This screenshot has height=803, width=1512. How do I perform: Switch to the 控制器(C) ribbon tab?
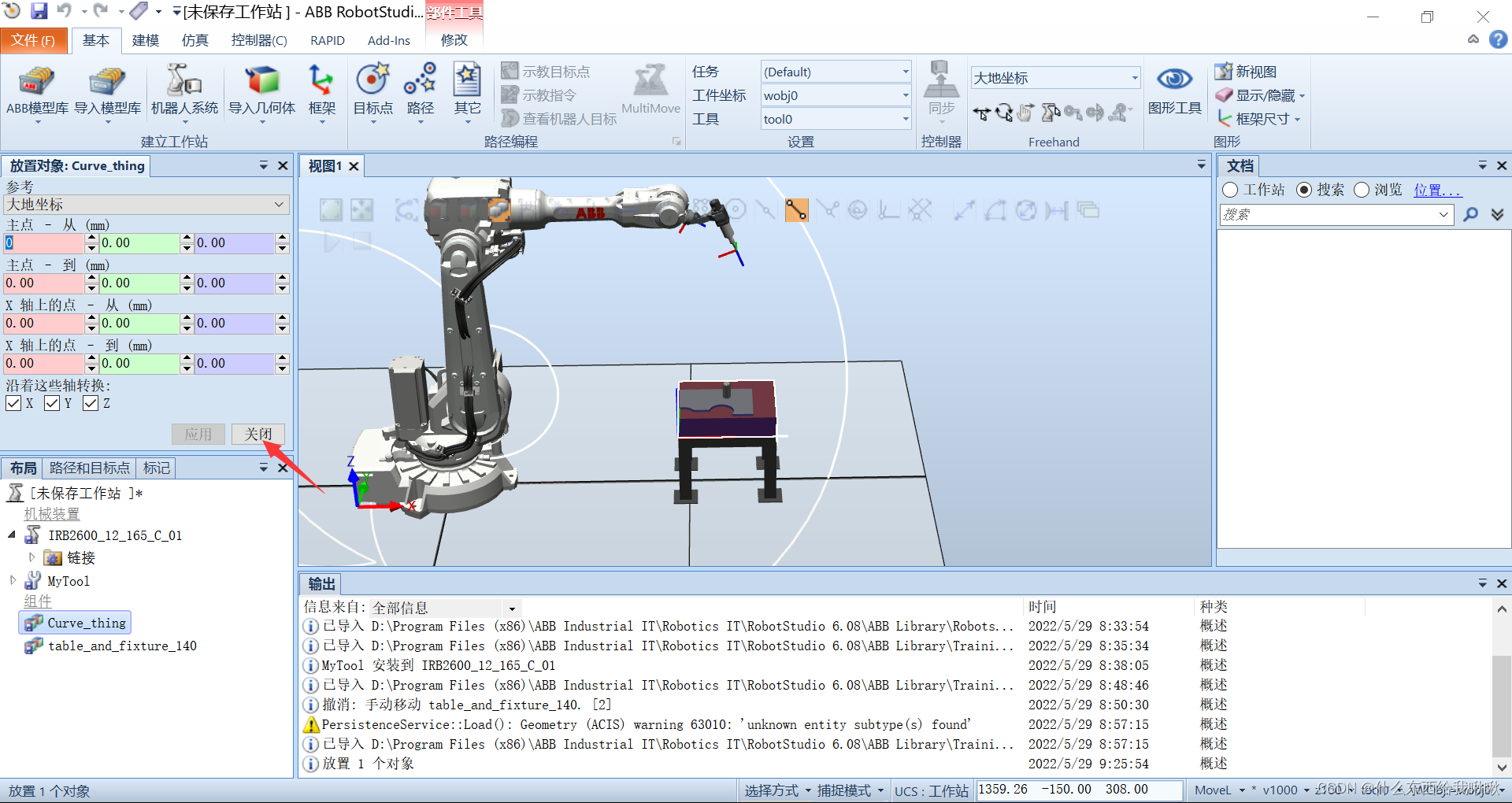pyautogui.click(x=259, y=40)
